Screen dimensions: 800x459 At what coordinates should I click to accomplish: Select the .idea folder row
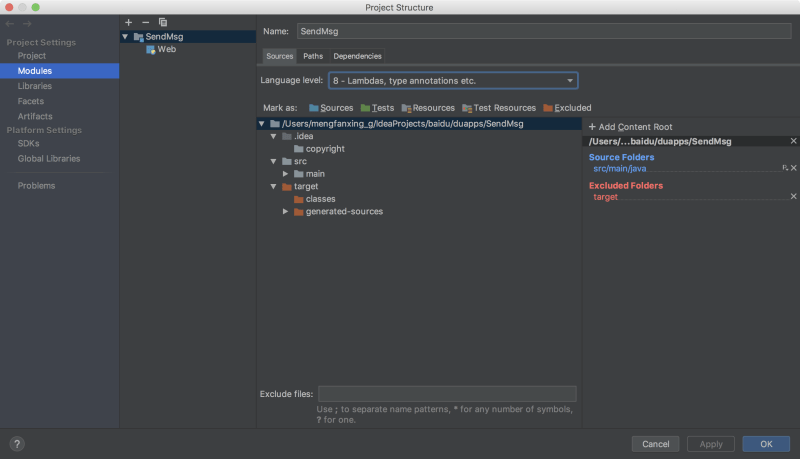click(298, 136)
